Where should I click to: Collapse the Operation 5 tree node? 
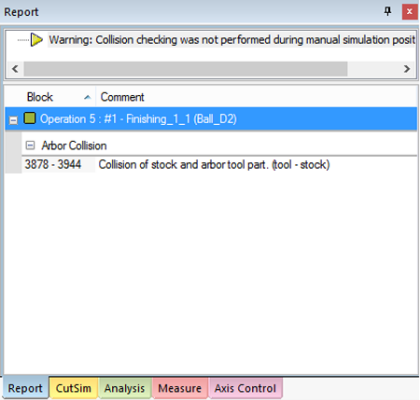pyautogui.click(x=13, y=120)
